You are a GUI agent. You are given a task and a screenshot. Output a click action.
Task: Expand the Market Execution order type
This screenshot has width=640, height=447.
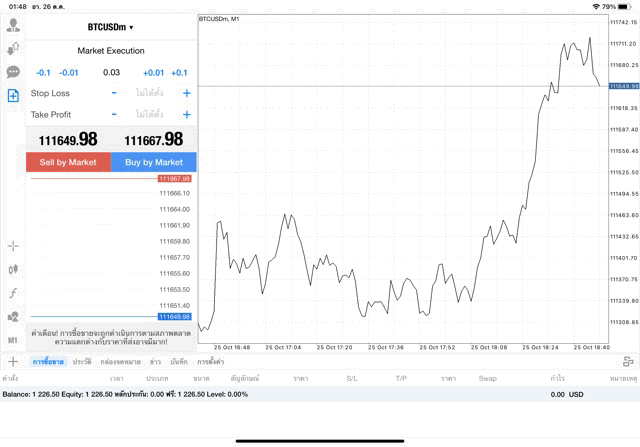(x=111, y=50)
